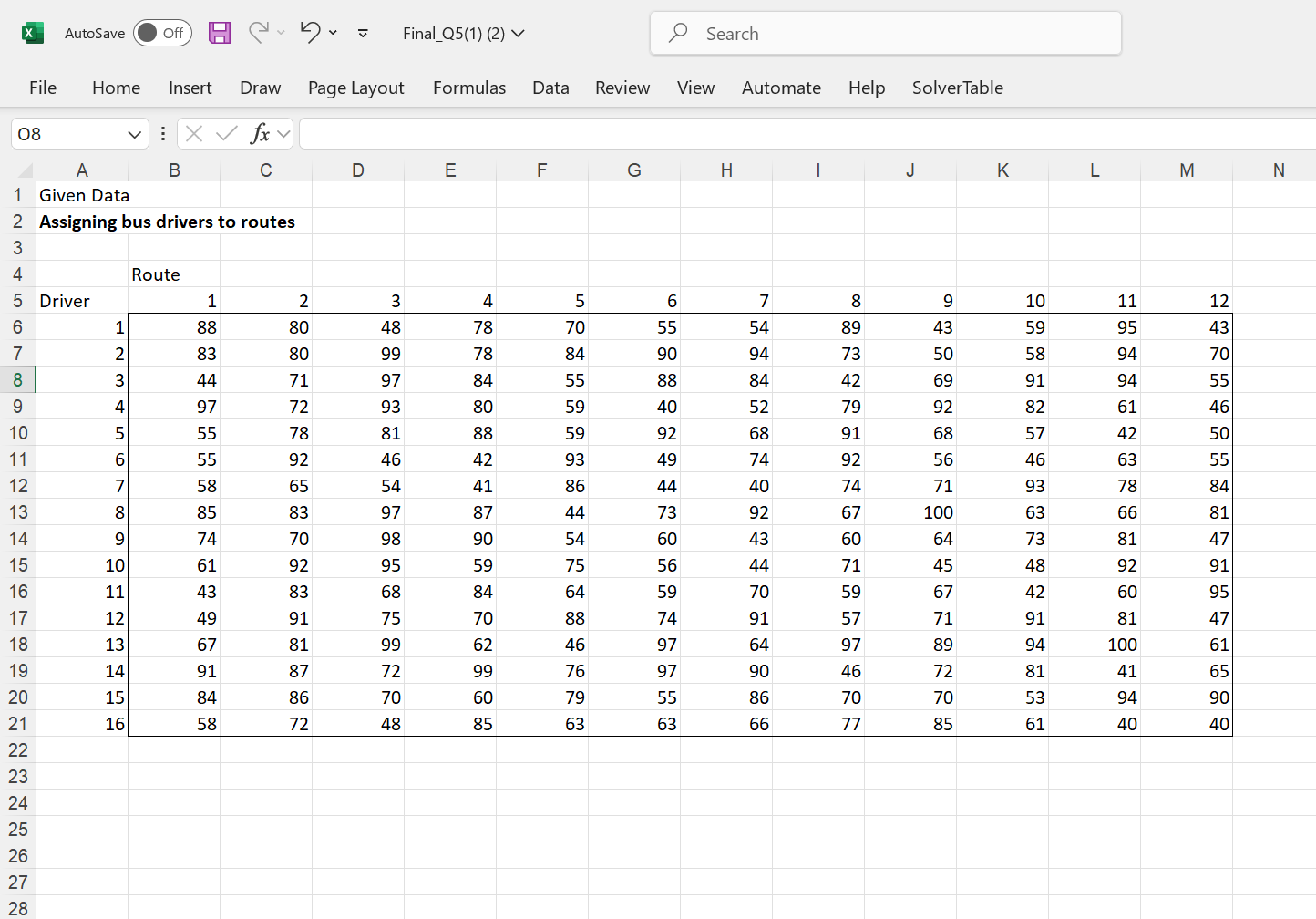1316x919 pixels.
Task: Open the Page Layout tab
Action: pyautogui.click(x=355, y=88)
